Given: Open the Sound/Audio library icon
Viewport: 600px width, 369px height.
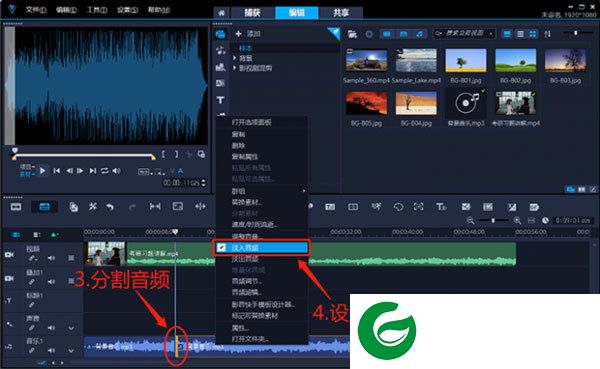Looking at the screenshot, I should (x=220, y=50).
